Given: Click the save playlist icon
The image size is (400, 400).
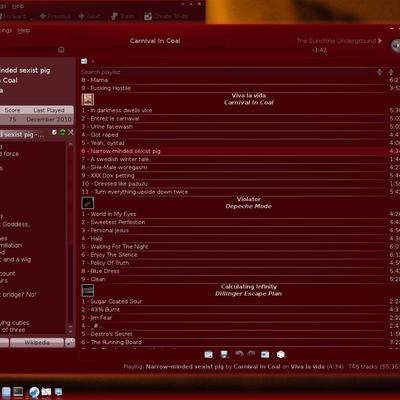Looking at the screenshot, I should (x=225, y=354).
